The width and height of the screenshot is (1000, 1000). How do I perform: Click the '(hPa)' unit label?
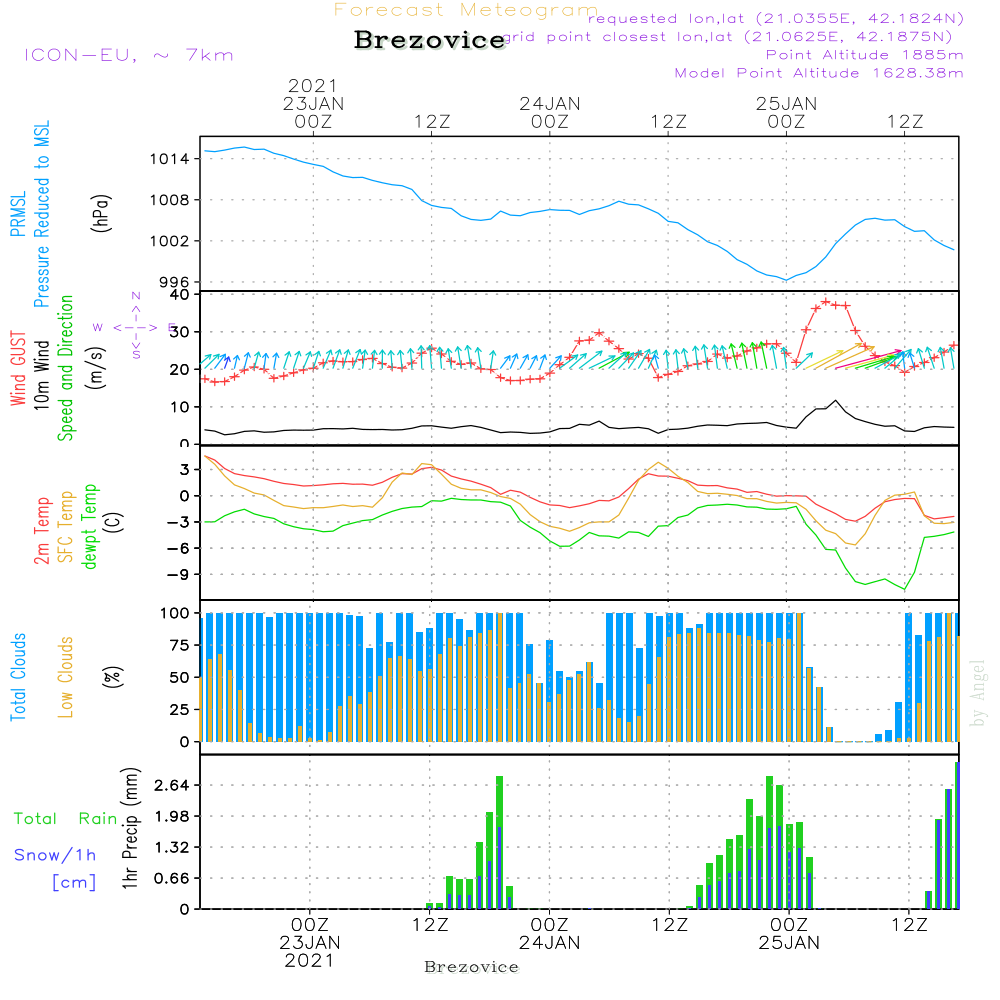pyautogui.click(x=101, y=214)
